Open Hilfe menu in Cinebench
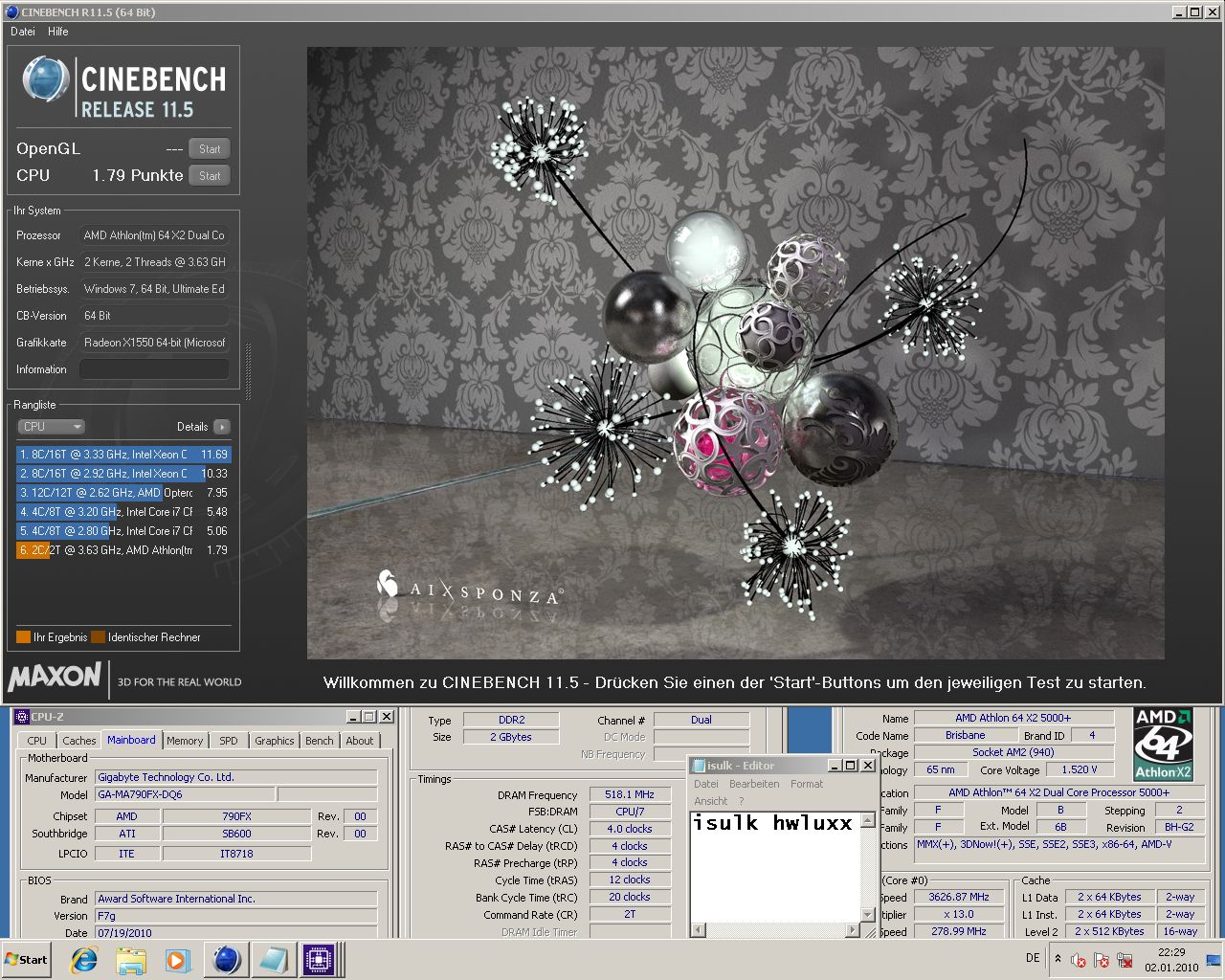The height and width of the screenshot is (980, 1225). click(x=58, y=32)
